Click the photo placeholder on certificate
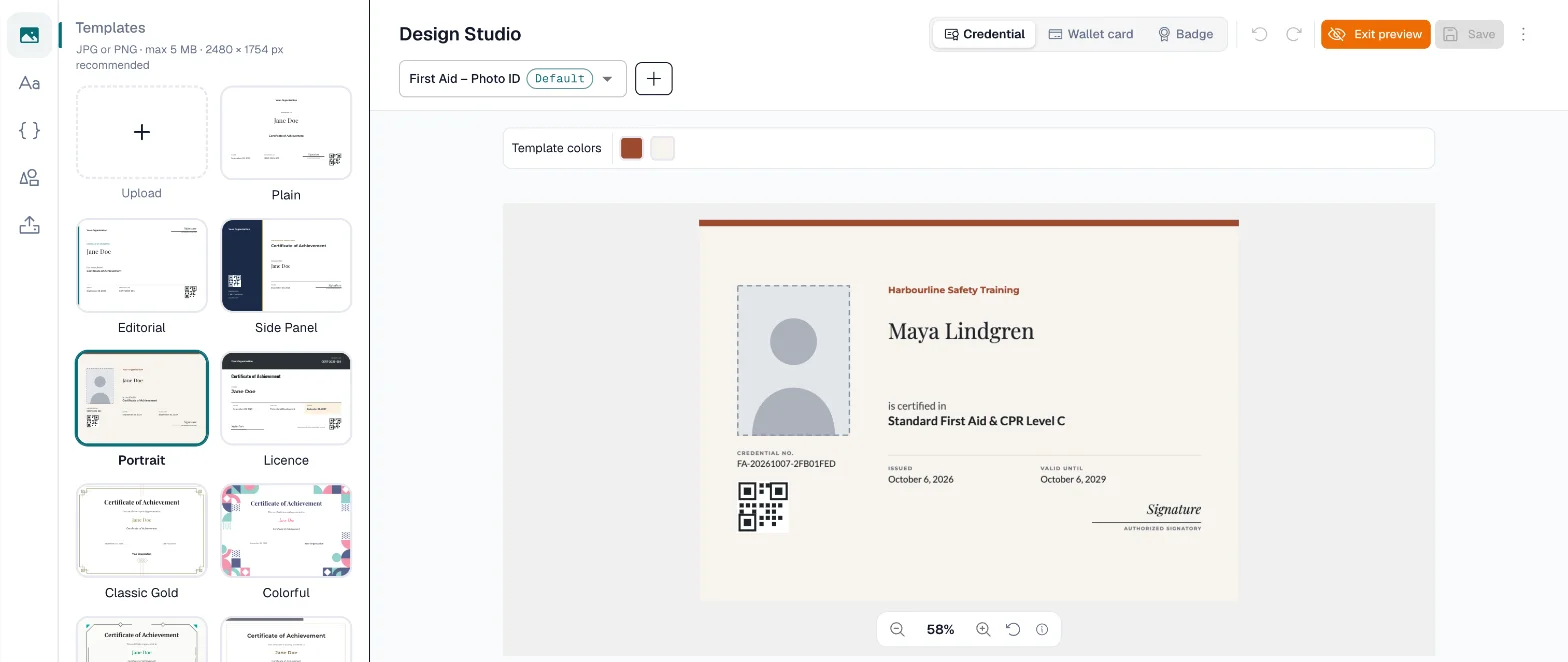This screenshot has height=662, width=1568. [x=794, y=360]
